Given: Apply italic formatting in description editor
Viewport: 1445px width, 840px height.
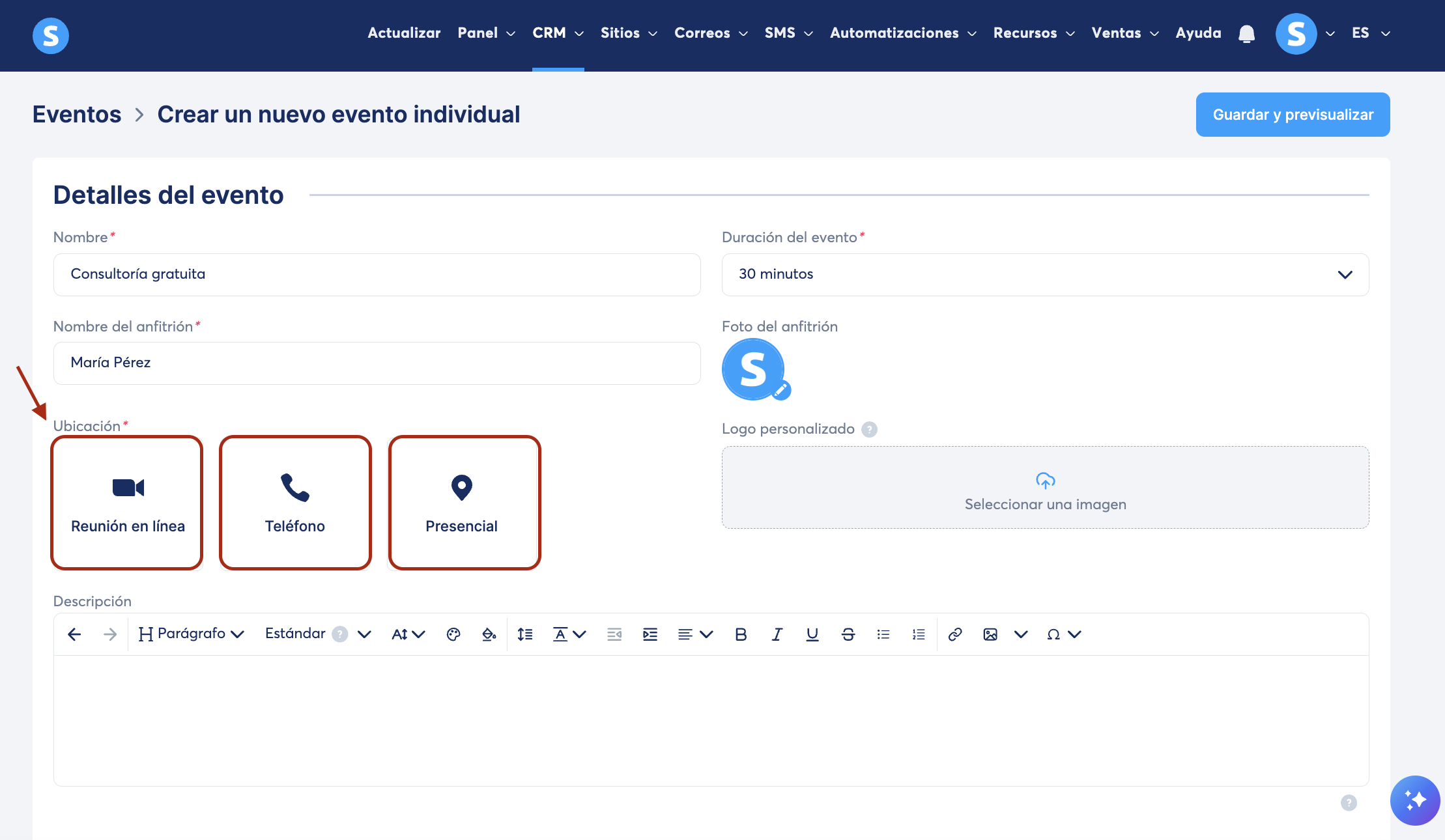Looking at the screenshot, I should pyautogui.click(x=777, y=634).
